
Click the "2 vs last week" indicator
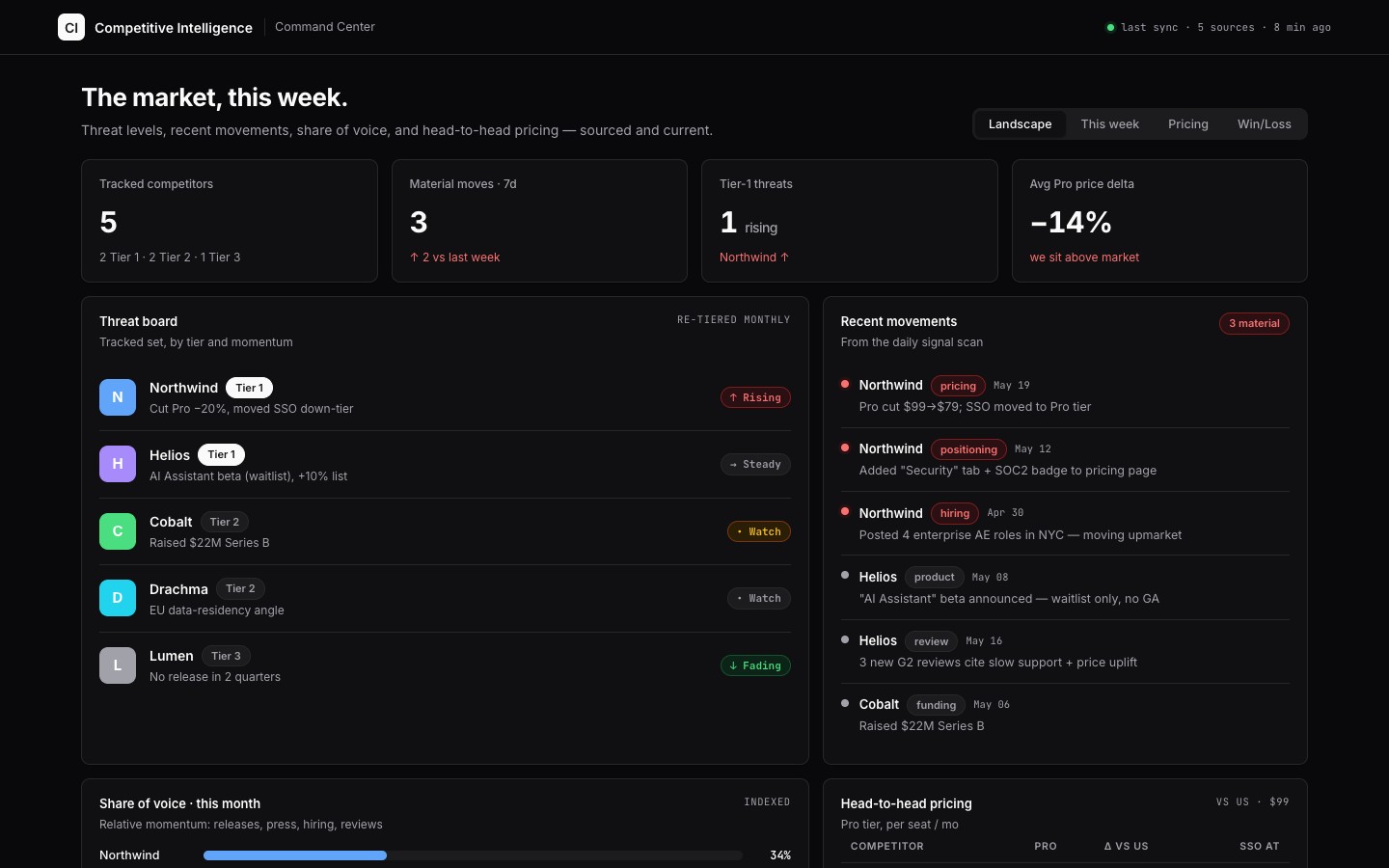click(x=455, y=258)
